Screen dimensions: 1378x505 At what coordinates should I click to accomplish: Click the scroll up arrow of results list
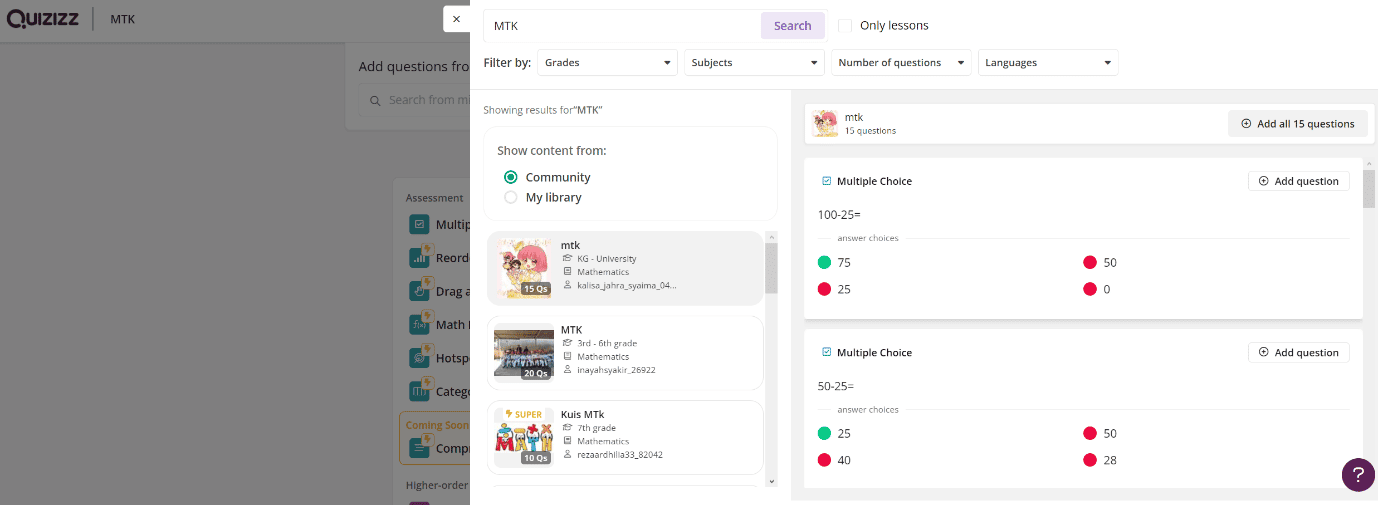coord(771,237)
